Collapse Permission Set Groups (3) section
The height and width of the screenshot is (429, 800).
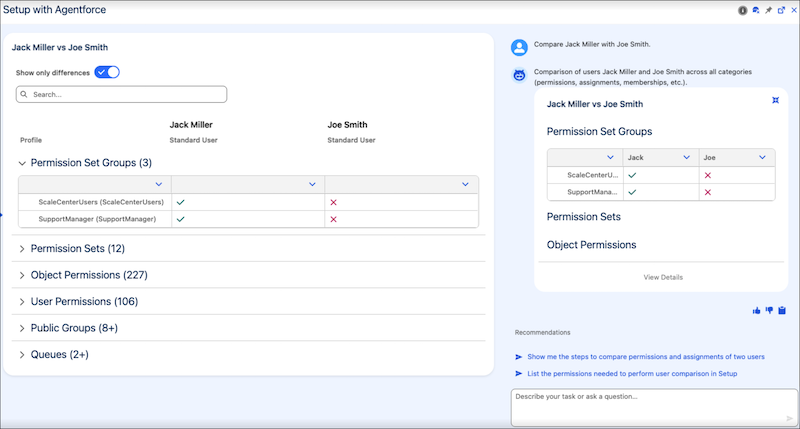(22, 163)
